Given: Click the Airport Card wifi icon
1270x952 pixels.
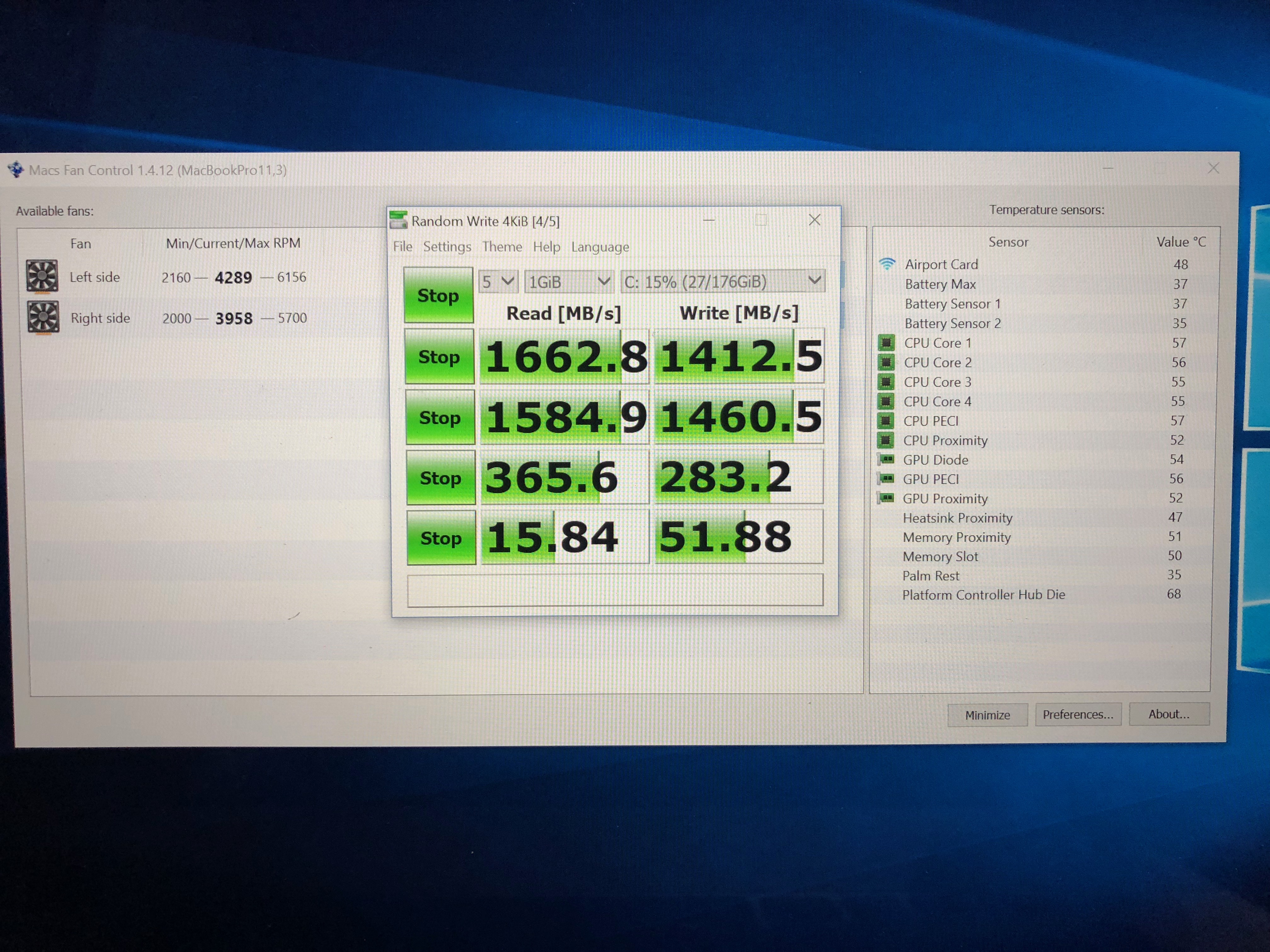Looking at the screenshot, I should [x=887, y=264].
